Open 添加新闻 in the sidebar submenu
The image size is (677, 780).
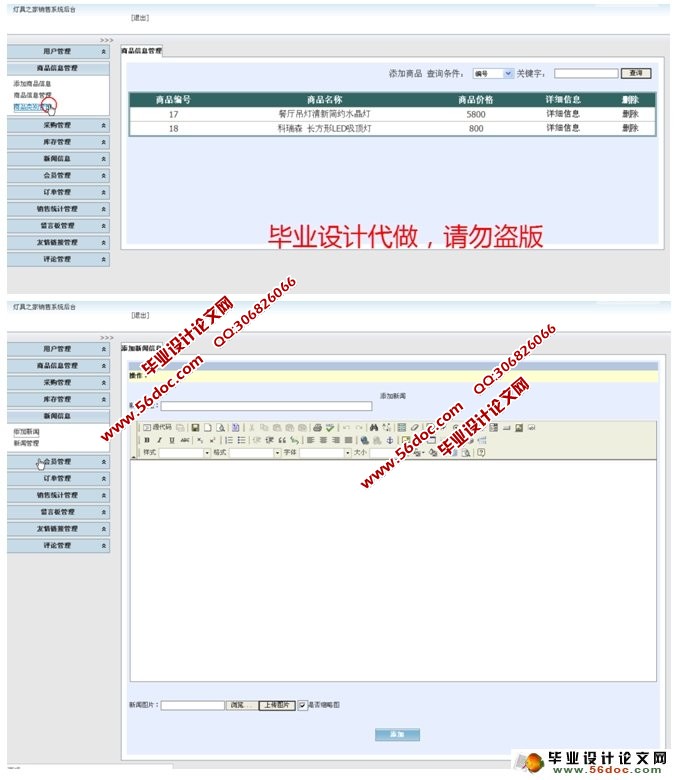(x=26, y=432)
